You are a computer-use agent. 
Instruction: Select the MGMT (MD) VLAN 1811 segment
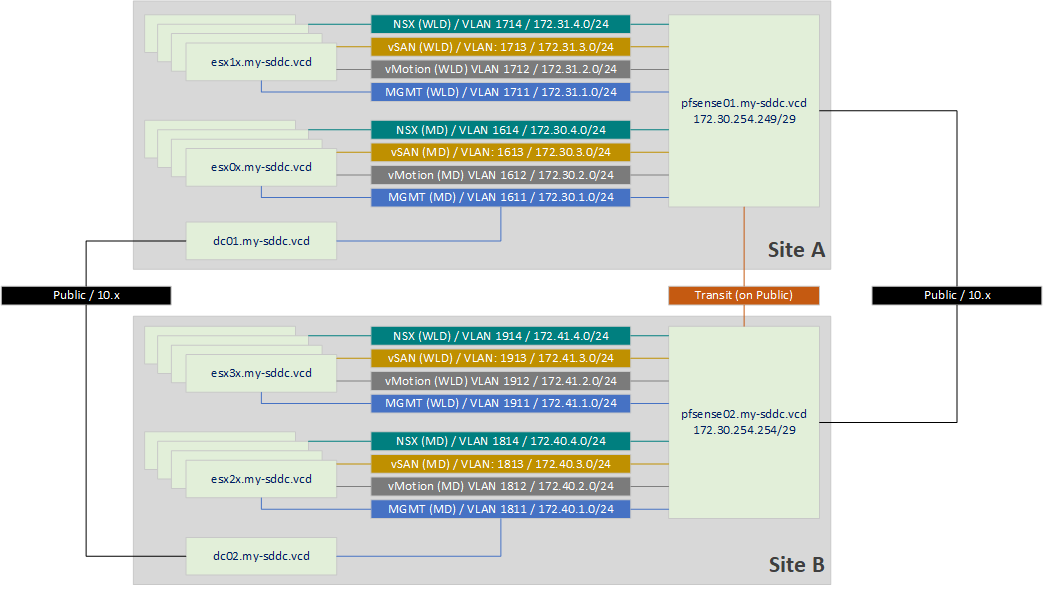[500, 508]
